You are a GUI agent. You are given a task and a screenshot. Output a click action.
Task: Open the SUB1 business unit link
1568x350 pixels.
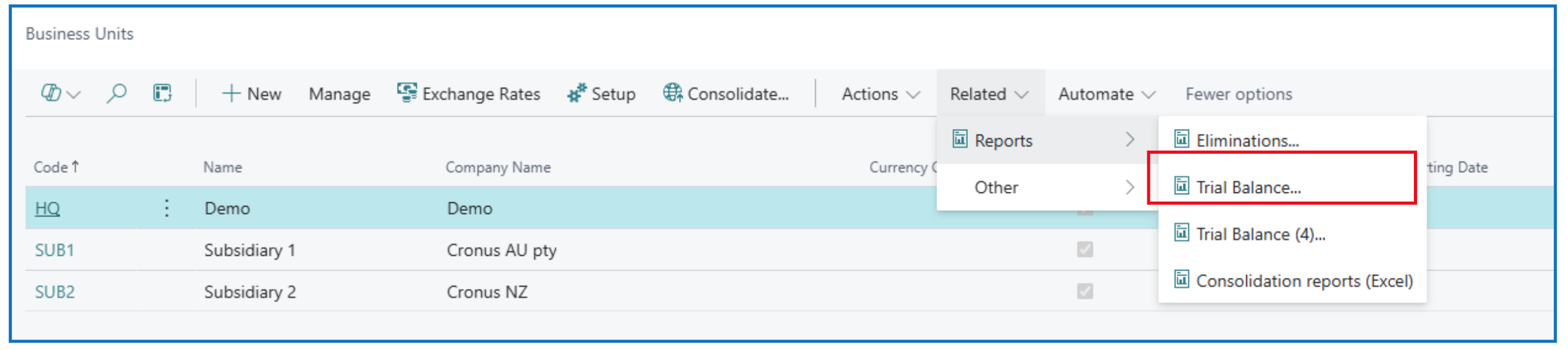point(55,250)
